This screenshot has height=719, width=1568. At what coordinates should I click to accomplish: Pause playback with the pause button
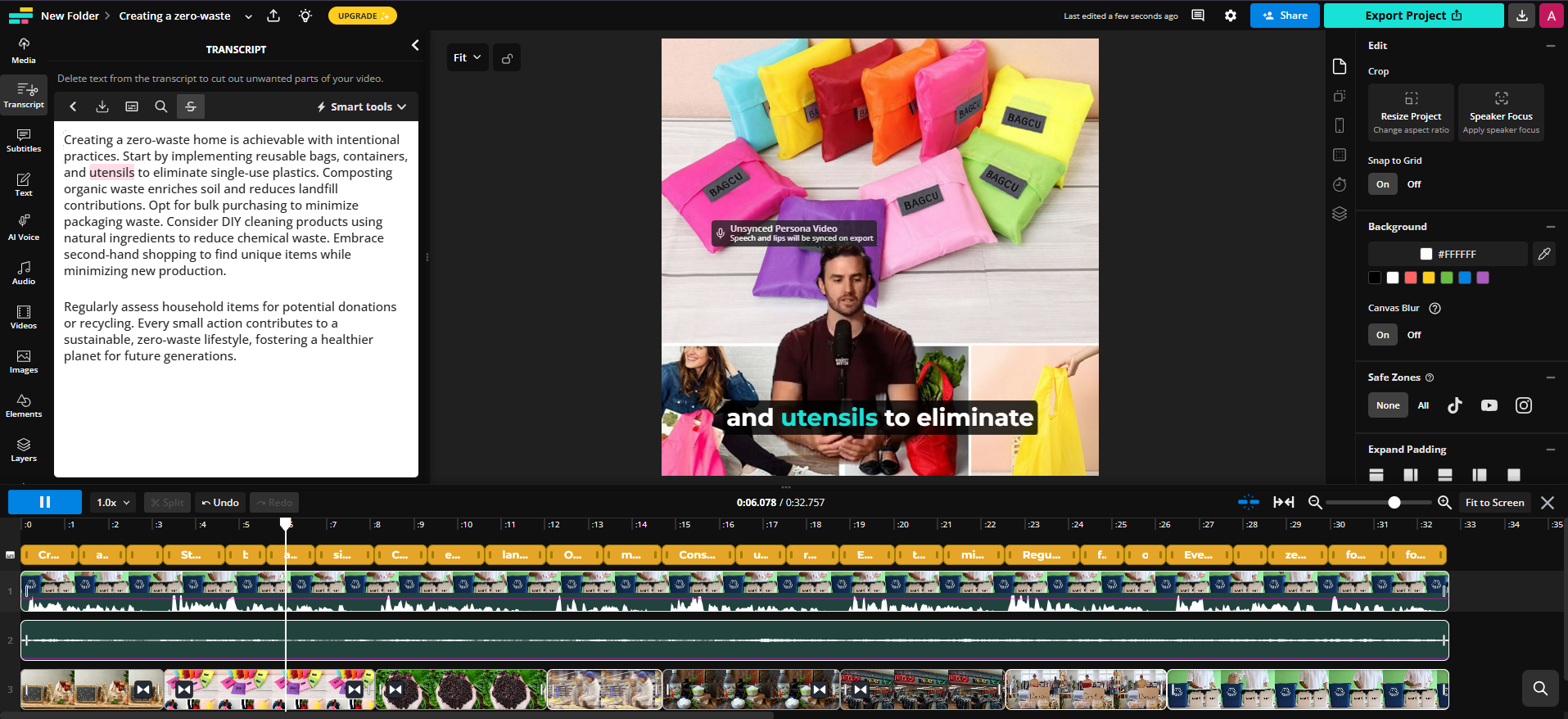click(45, 502)
